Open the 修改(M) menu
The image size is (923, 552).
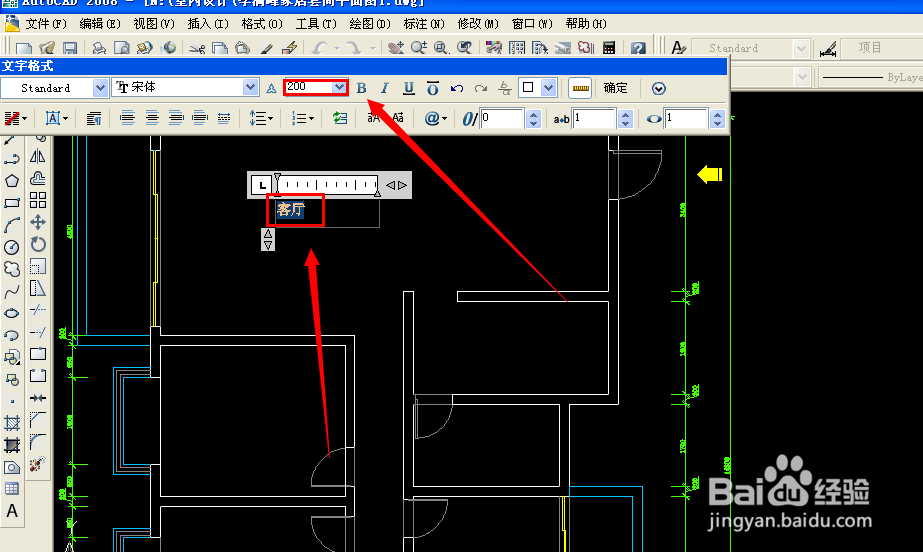tap(478, 24)
